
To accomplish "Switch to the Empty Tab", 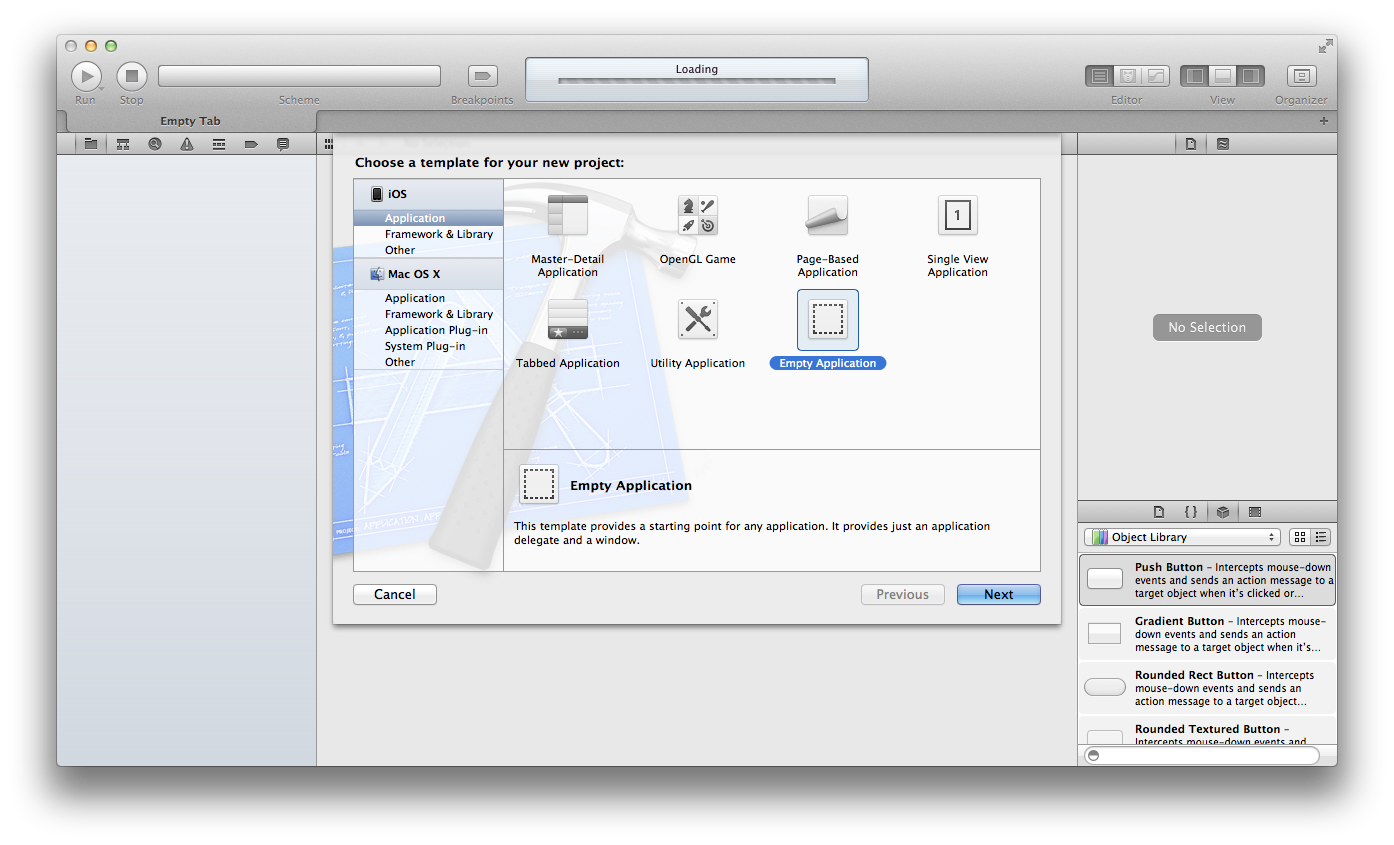I will click(x=191, y=121).
